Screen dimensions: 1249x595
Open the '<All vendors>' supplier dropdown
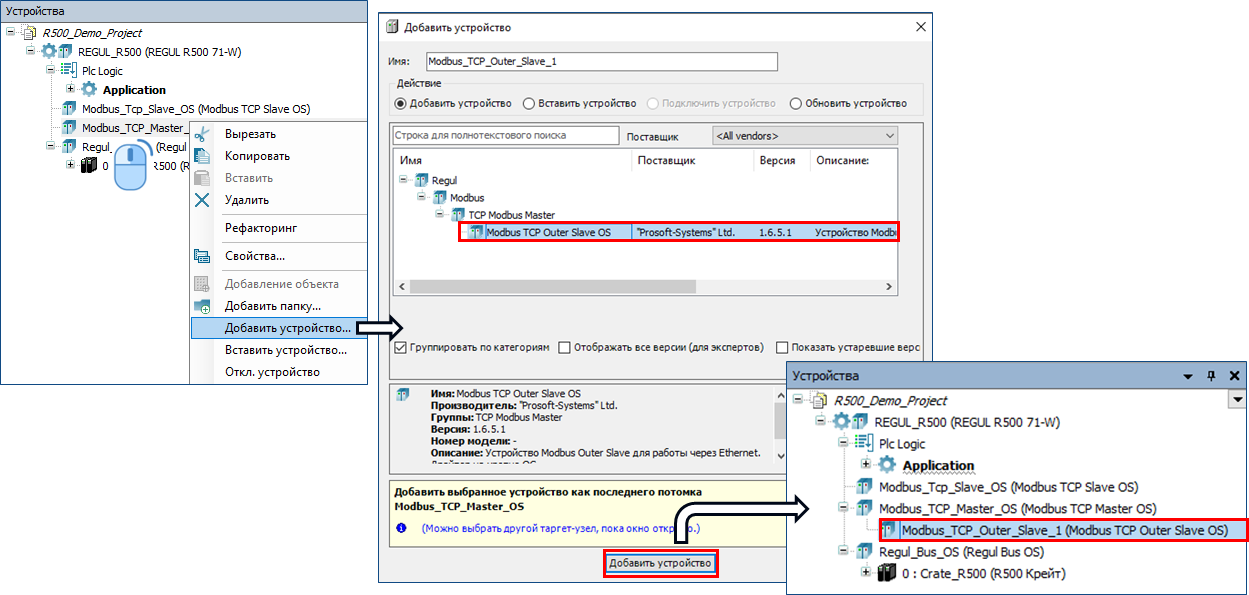coord(804,135)
